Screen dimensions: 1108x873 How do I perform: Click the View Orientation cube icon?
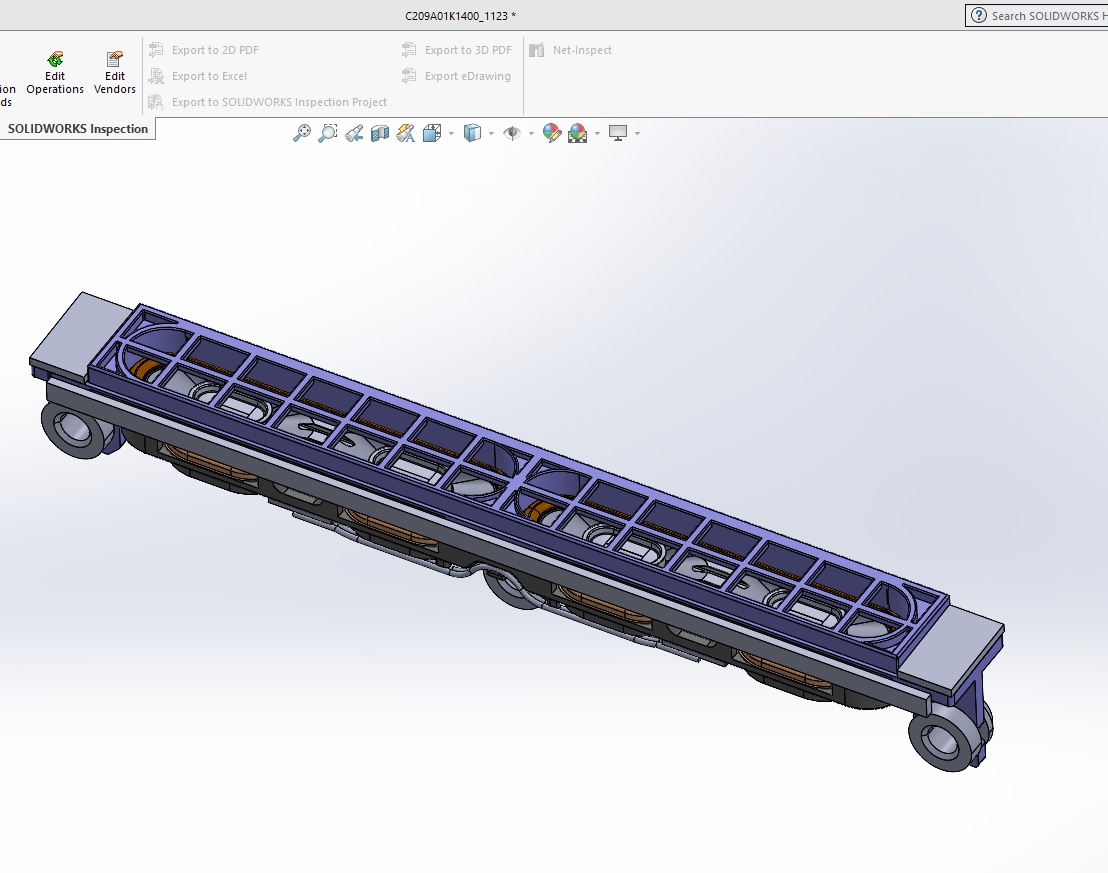tap(432, 133)
